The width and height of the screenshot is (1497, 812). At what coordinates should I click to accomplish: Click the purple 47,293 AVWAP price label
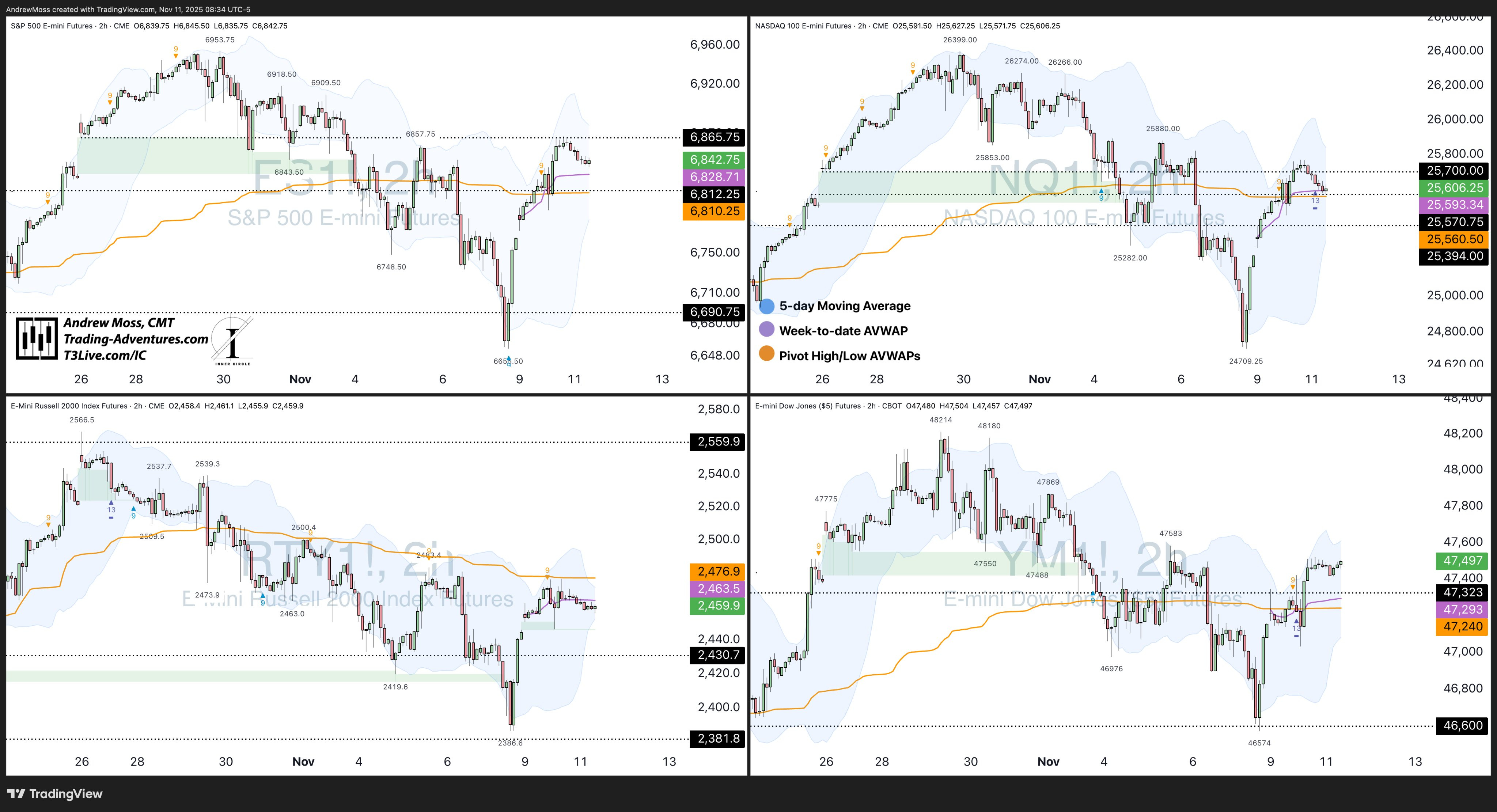1463,609
